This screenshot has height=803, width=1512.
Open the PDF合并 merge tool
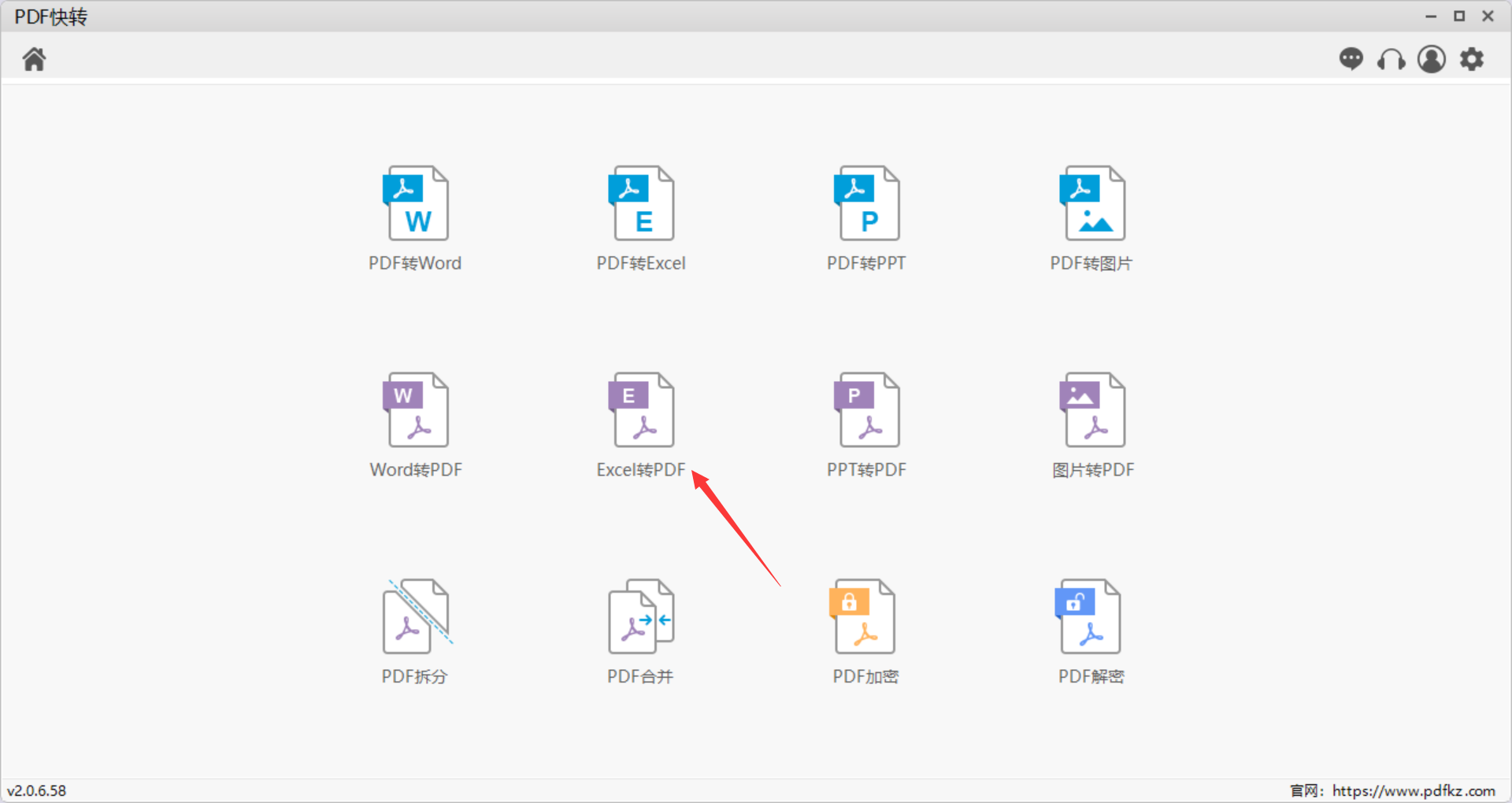(641, 630)
